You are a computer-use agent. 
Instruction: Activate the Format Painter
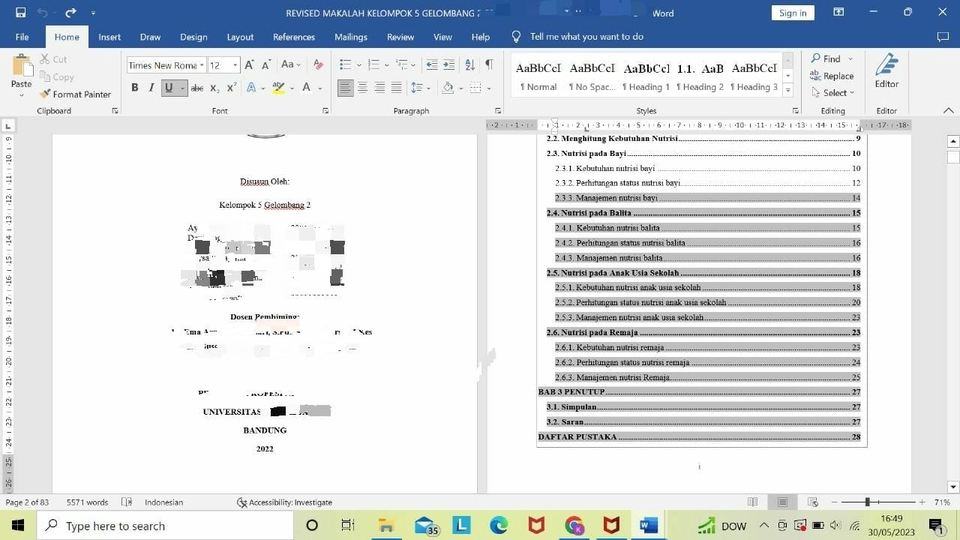click(x=75, y=94)
